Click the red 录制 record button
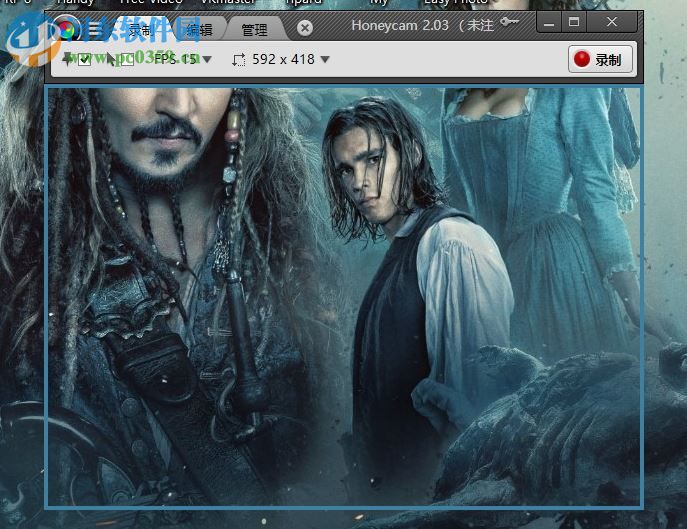 pos(600,59)
